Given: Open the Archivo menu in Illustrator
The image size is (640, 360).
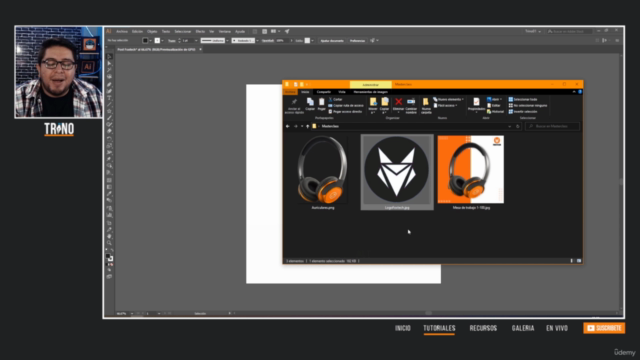Looking at the screenshot, I should [x=122, y=31].
